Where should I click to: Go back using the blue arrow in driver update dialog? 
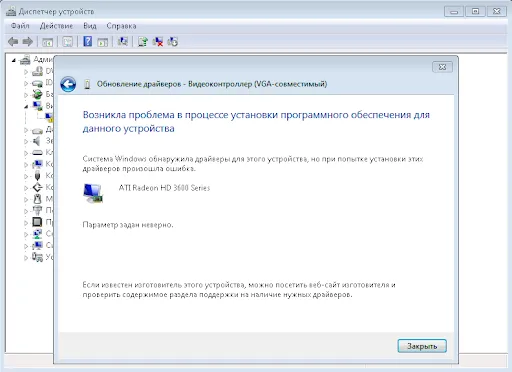(68, 84)
